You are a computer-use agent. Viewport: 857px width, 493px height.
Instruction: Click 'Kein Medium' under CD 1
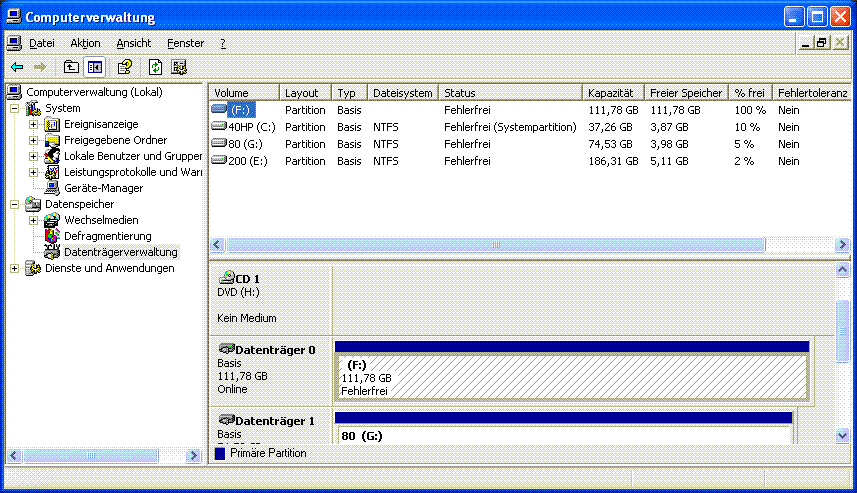pyautogui.click(x=246, y=318)
